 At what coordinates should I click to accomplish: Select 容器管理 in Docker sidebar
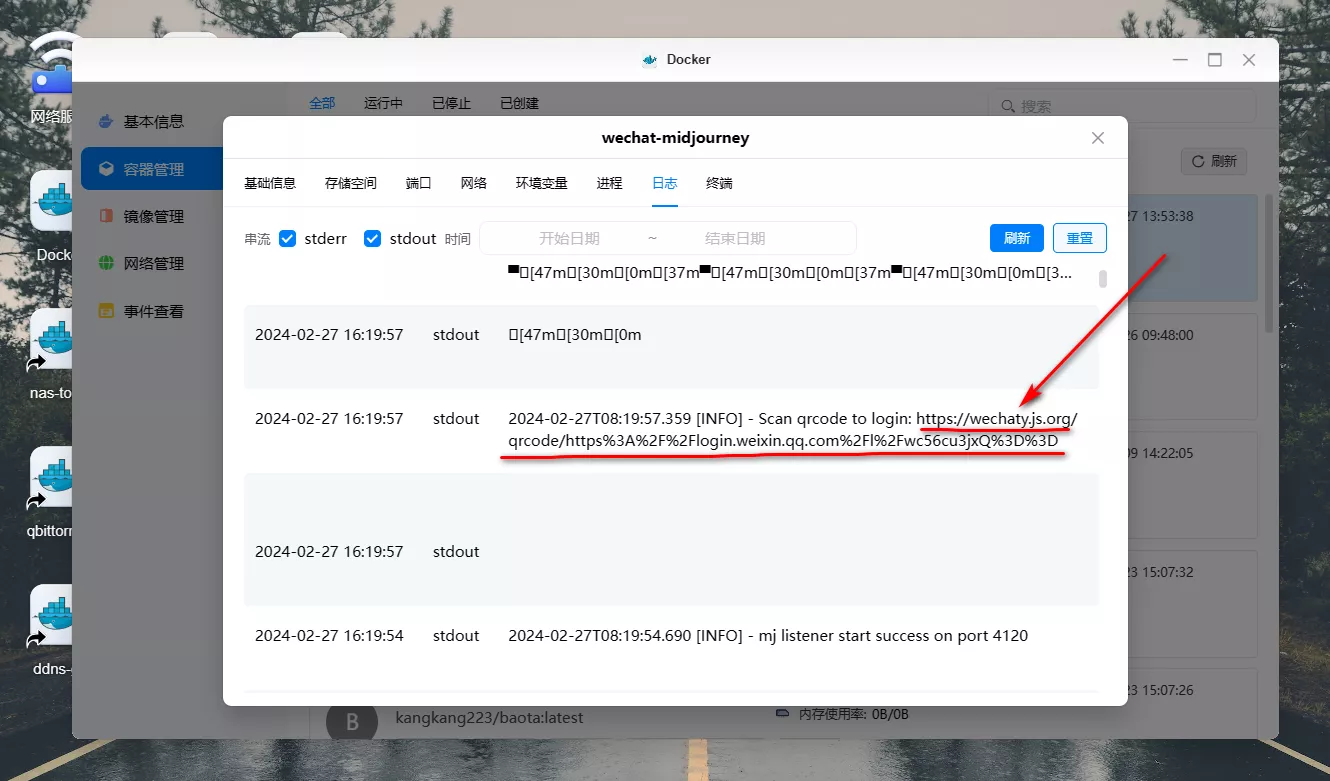(152, 169)
